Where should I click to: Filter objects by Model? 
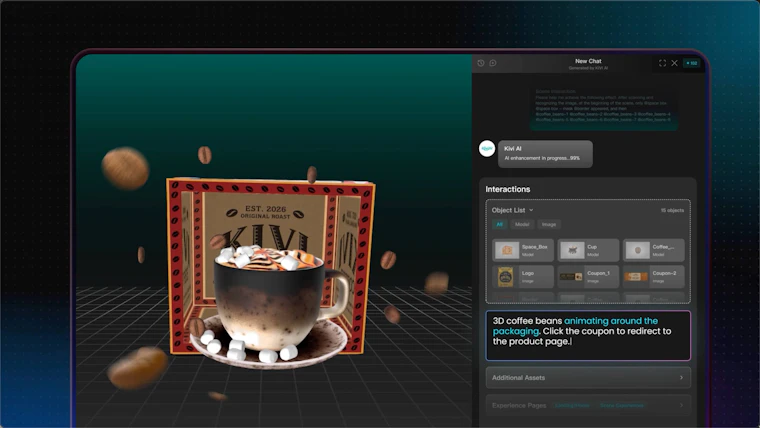tap(522, 224)
